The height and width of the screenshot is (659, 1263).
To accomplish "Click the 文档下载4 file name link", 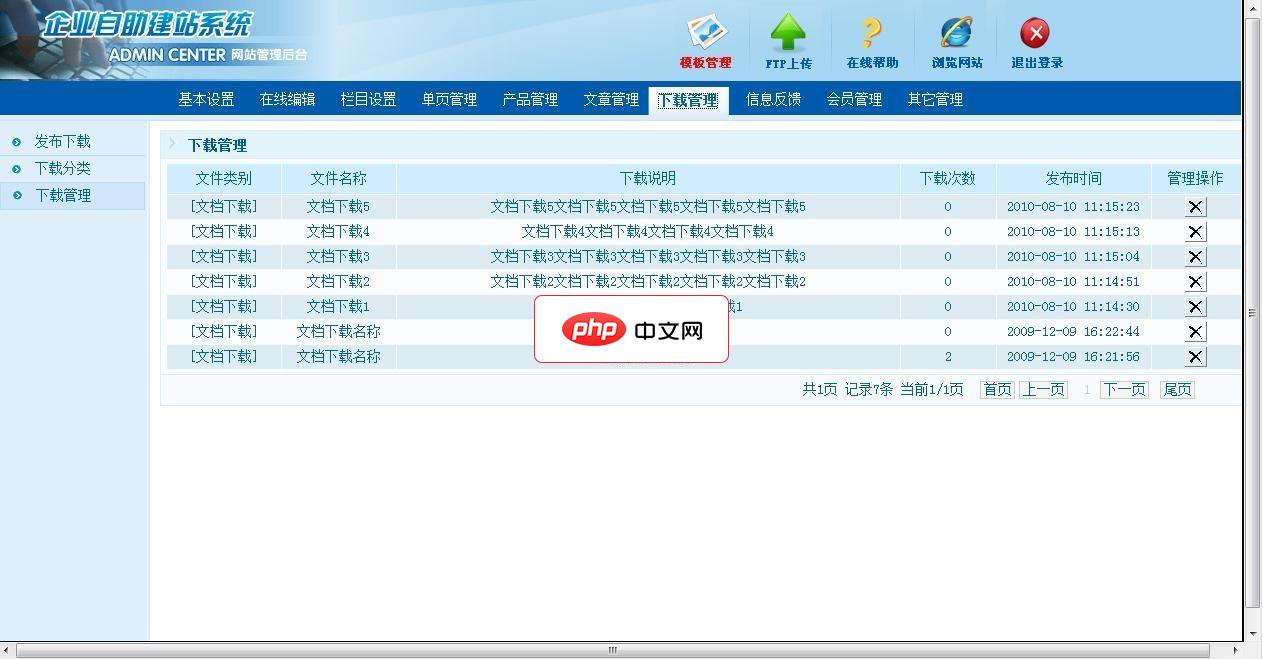I will 338,232.
